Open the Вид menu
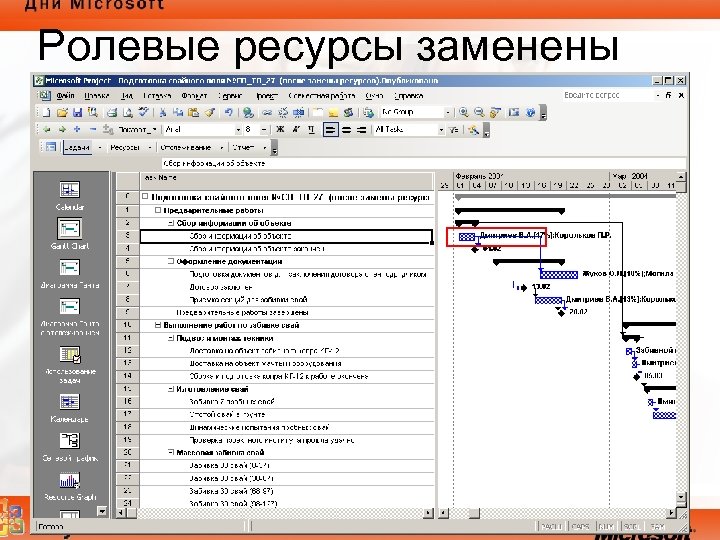 [x=127, y=96]
